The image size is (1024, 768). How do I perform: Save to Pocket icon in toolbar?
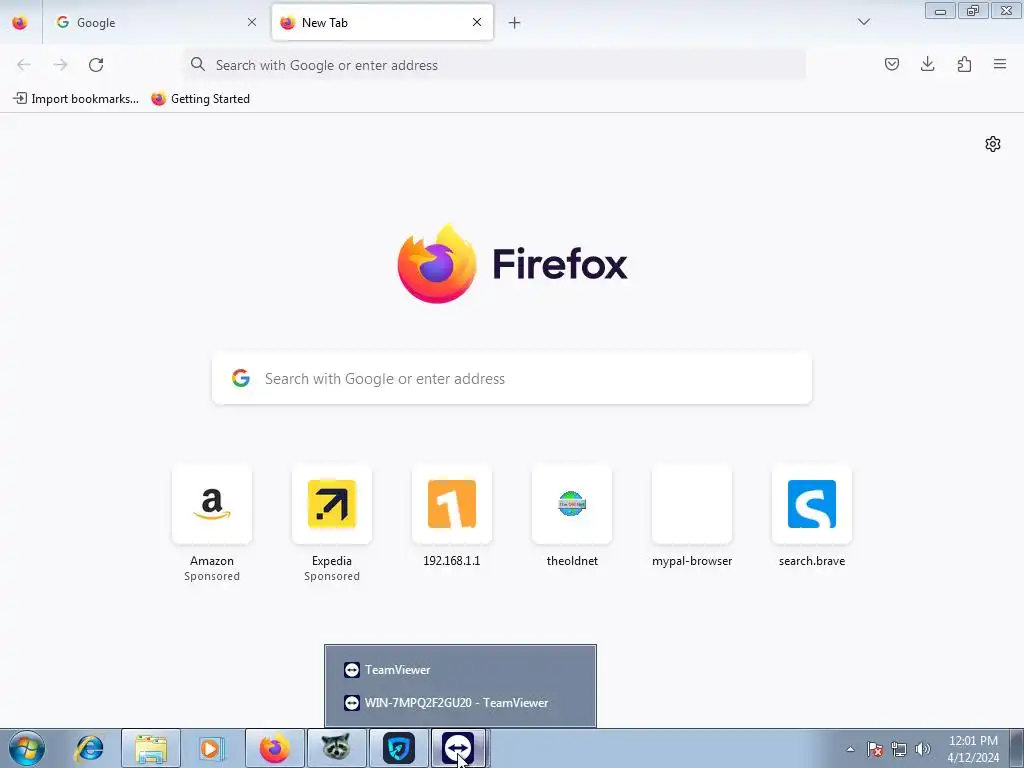891,64
